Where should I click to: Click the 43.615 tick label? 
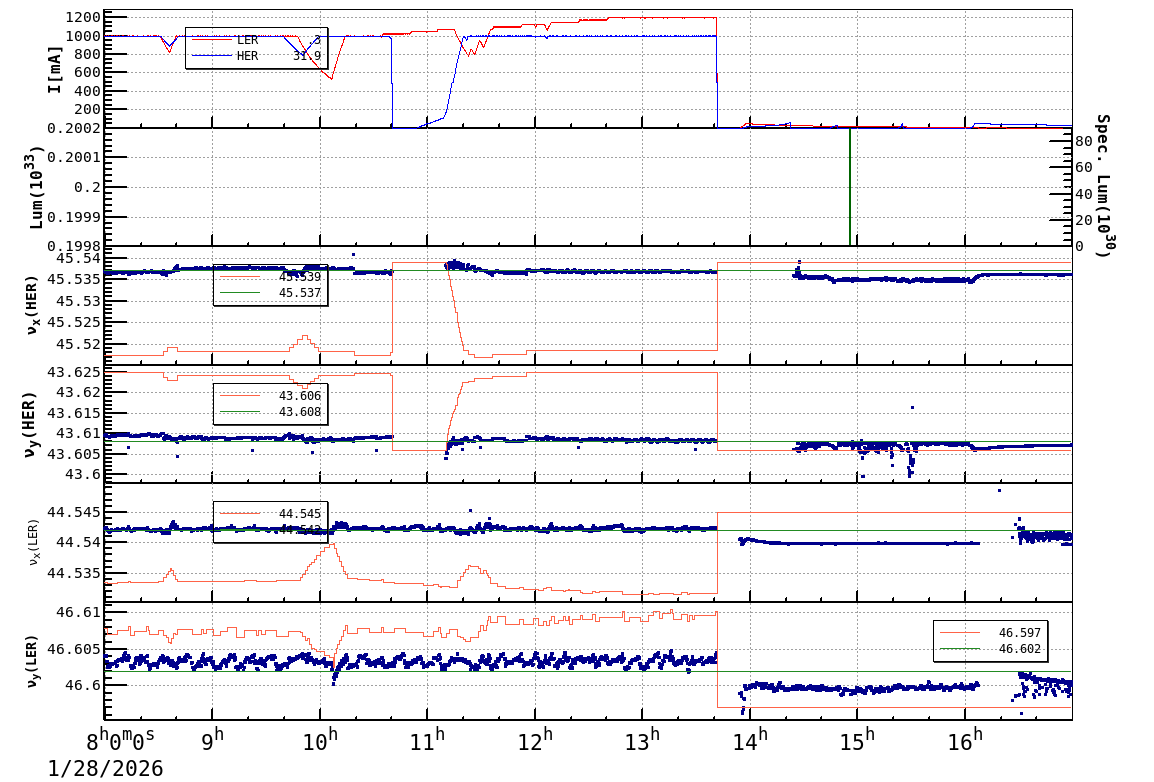74,413
